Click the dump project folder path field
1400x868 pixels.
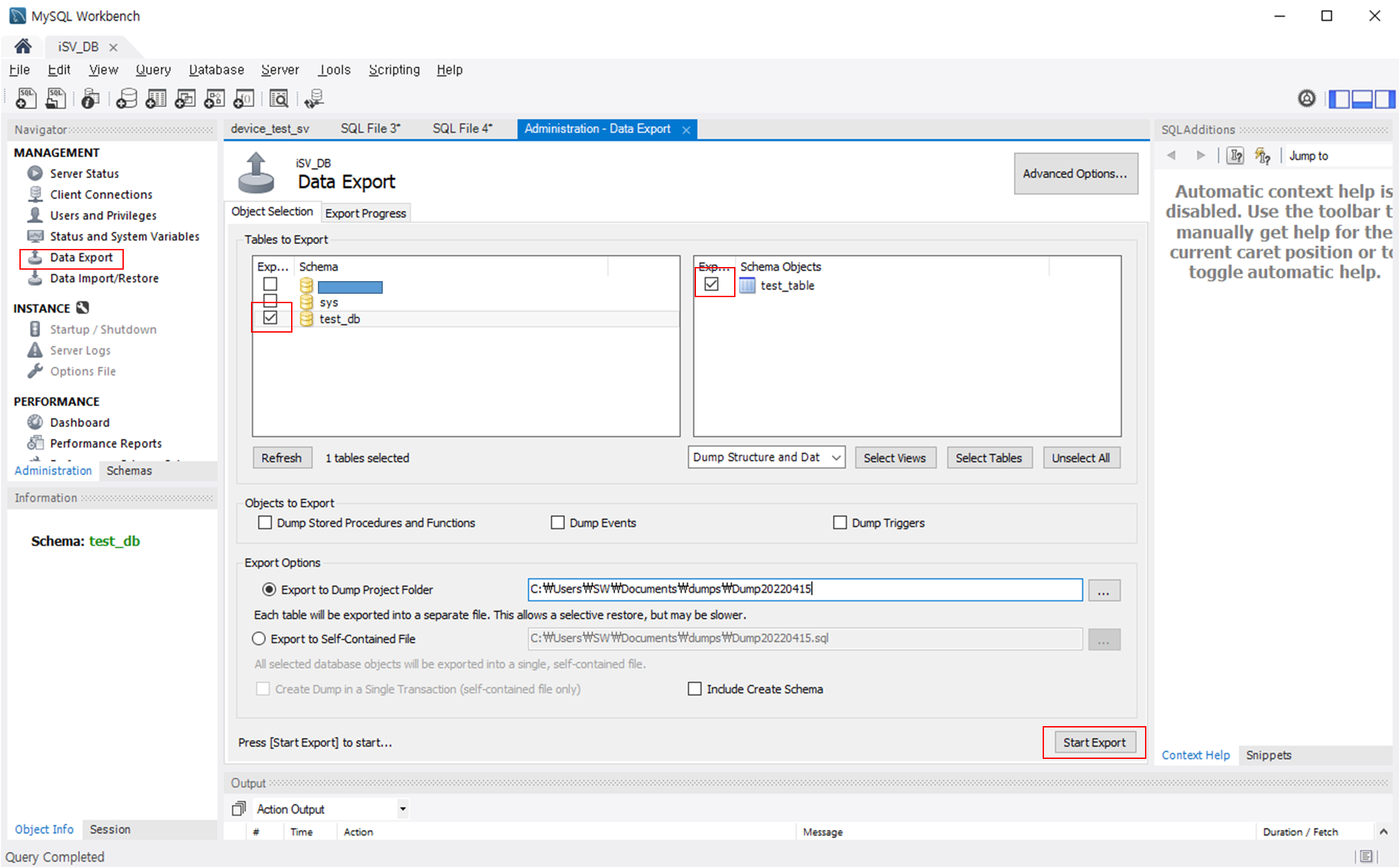coord(804,590)
